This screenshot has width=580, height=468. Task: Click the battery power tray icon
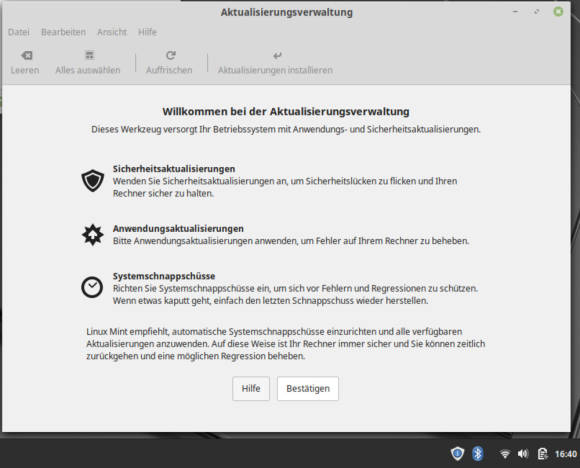(542, 454)
